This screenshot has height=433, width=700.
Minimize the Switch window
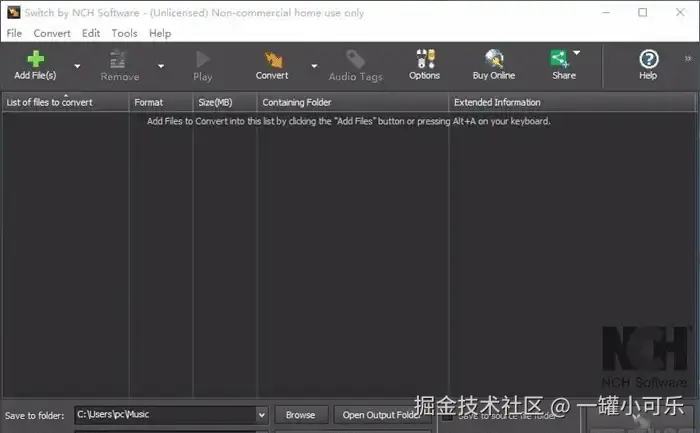coord(606,12)
